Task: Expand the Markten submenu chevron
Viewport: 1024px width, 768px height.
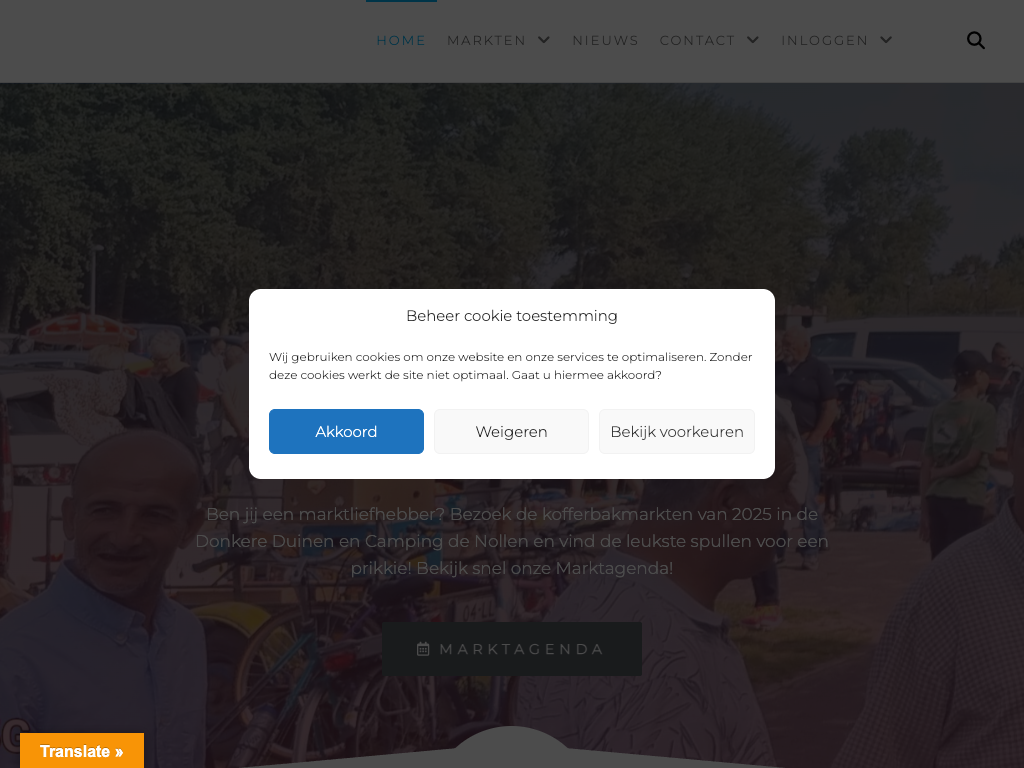Action: (x=544, y=40)
